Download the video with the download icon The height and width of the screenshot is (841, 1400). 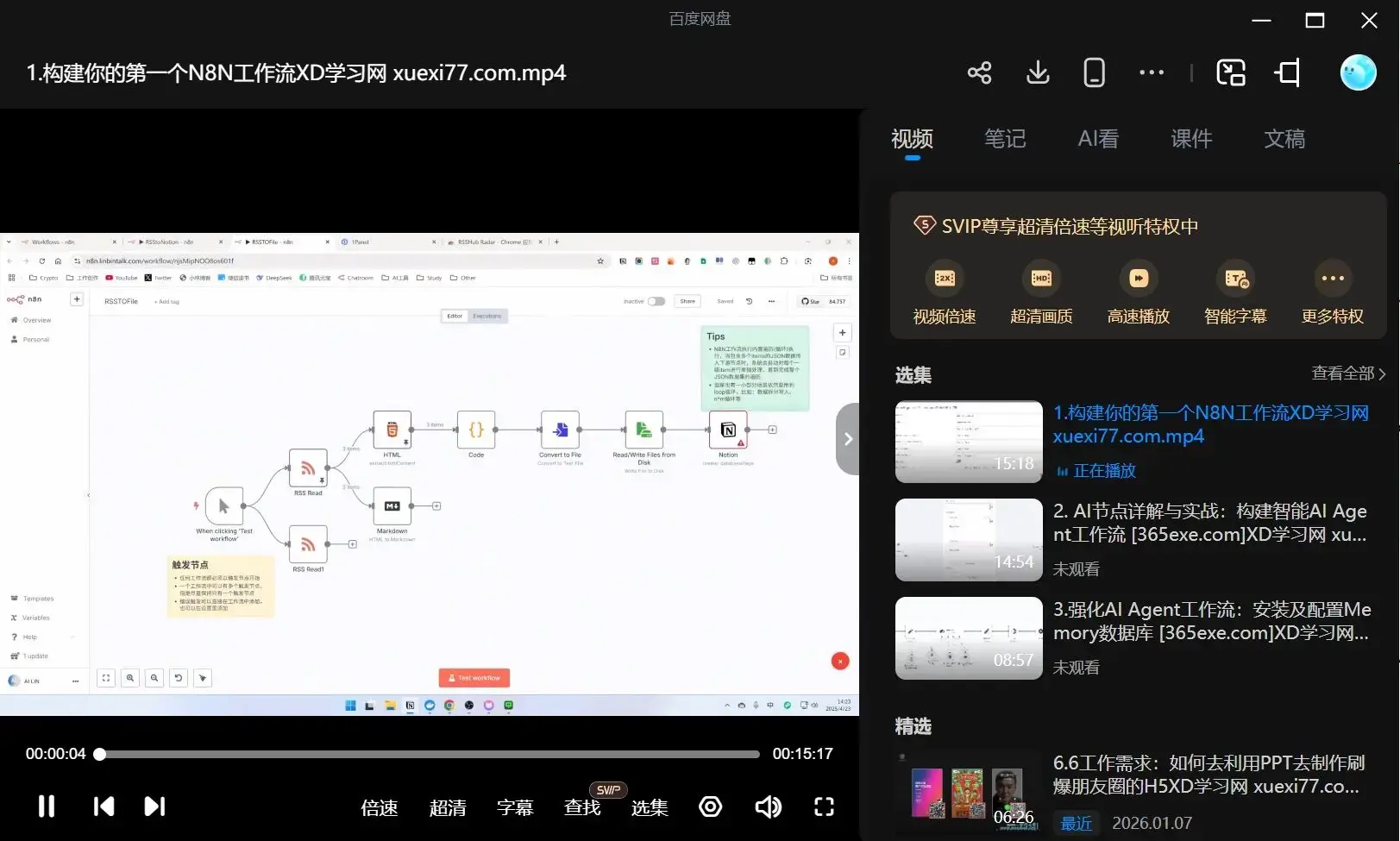click(1038, 73)
